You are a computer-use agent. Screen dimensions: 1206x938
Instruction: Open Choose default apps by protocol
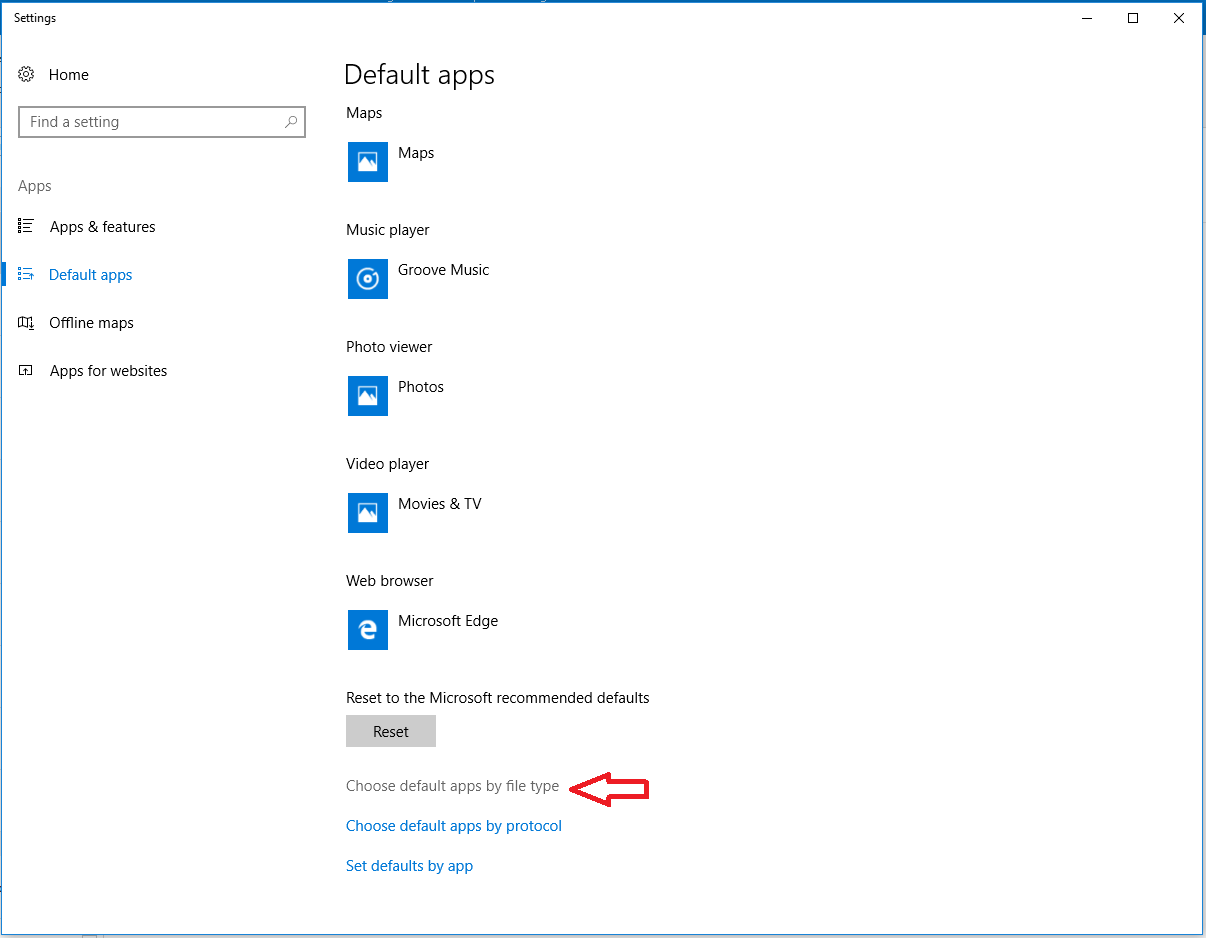(453, 826)
